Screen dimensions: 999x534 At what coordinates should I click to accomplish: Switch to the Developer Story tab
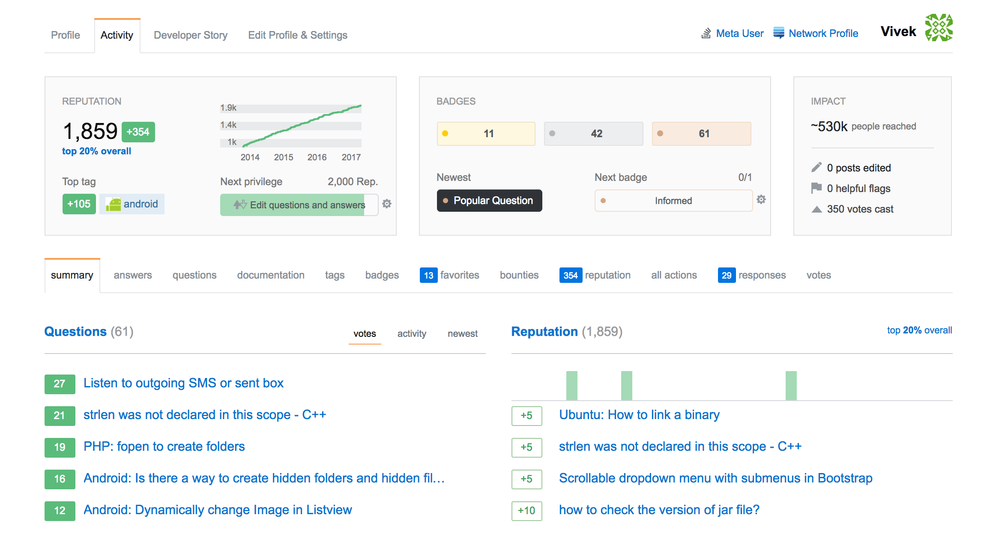pyautogui.click(x=190, y=35)
